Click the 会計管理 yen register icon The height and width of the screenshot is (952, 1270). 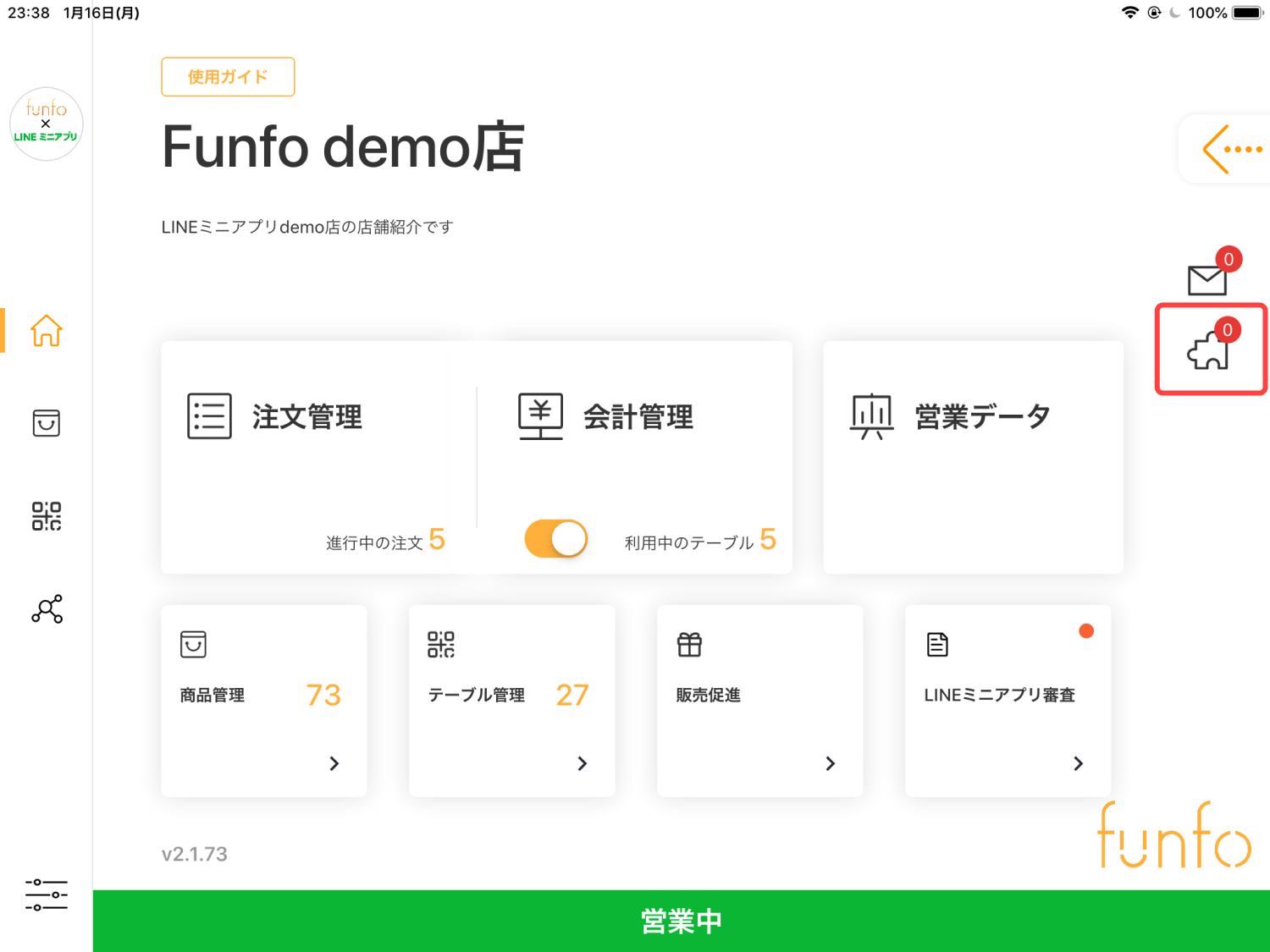click(540, 416)
